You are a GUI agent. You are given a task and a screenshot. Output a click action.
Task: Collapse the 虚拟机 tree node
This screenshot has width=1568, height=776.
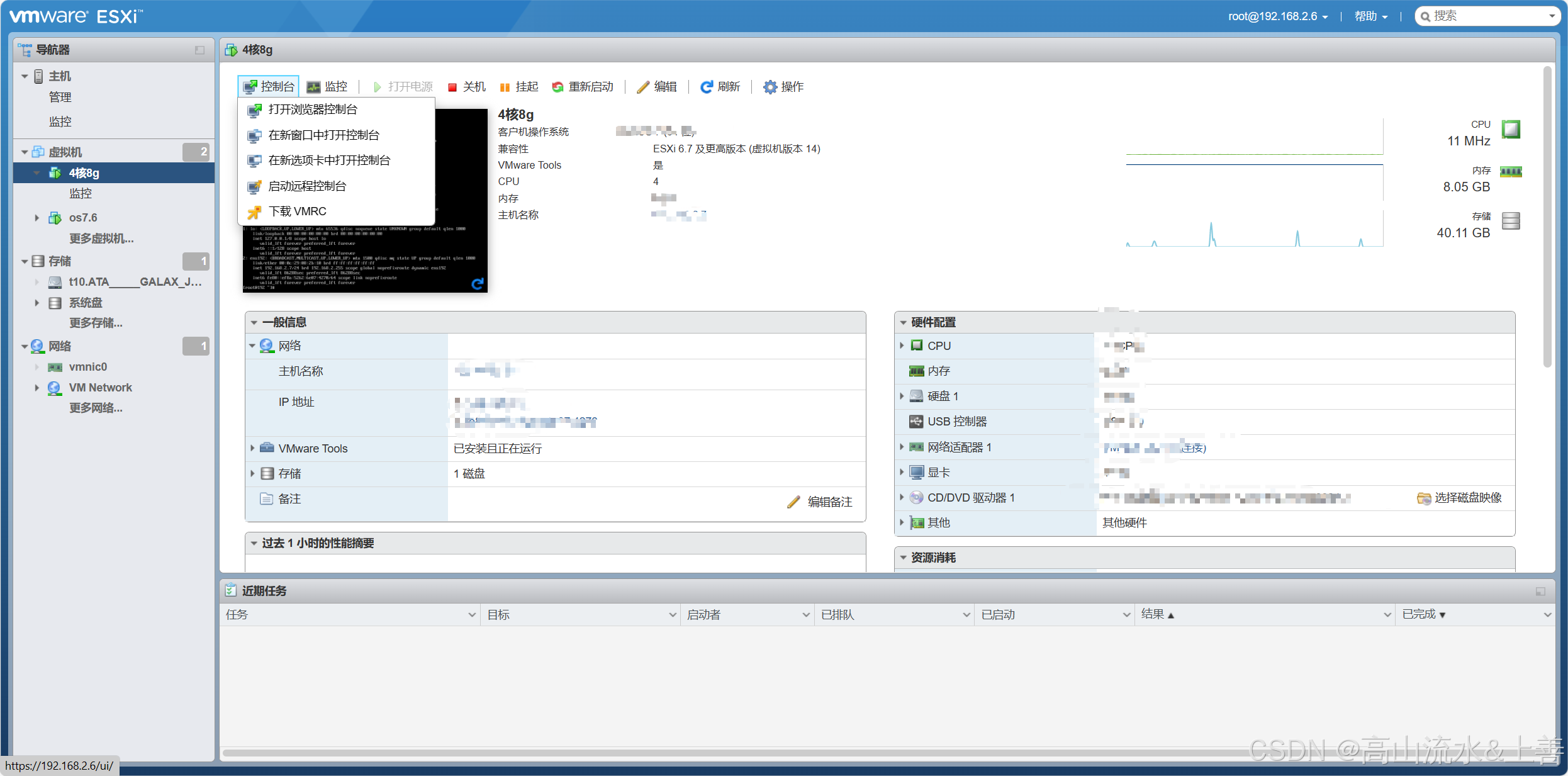25,152
